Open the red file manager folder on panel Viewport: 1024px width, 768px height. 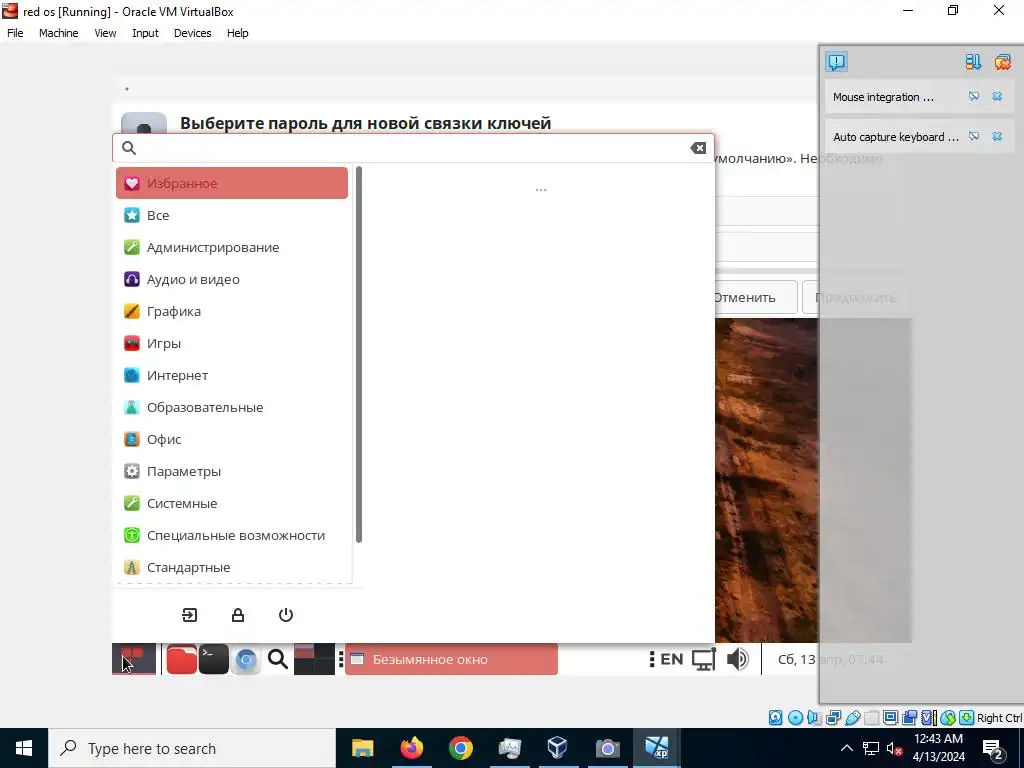coord(182,659)
